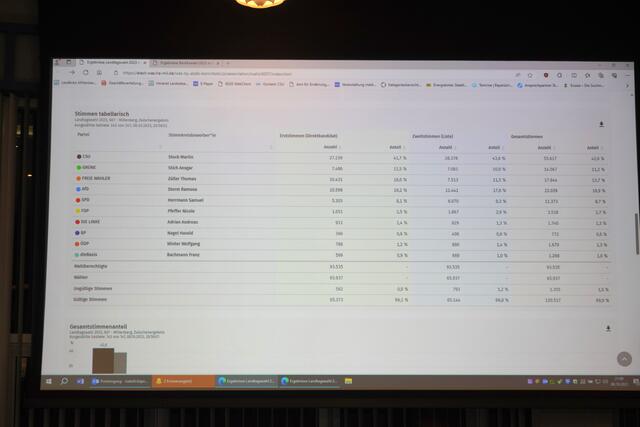This screenshot has width=640, height=427.
Task: Open the first bookmark in bookmarks bar
Action: point(76,84)
